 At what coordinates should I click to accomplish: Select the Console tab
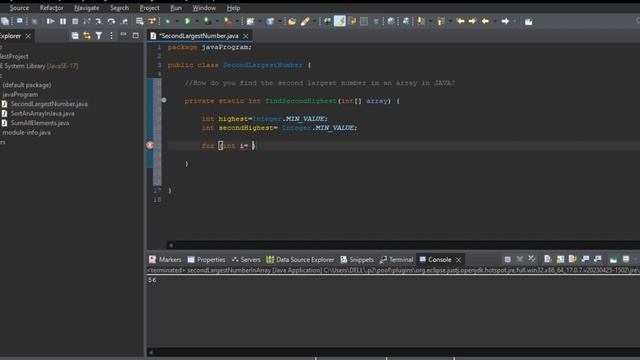[x=435, y=260]
